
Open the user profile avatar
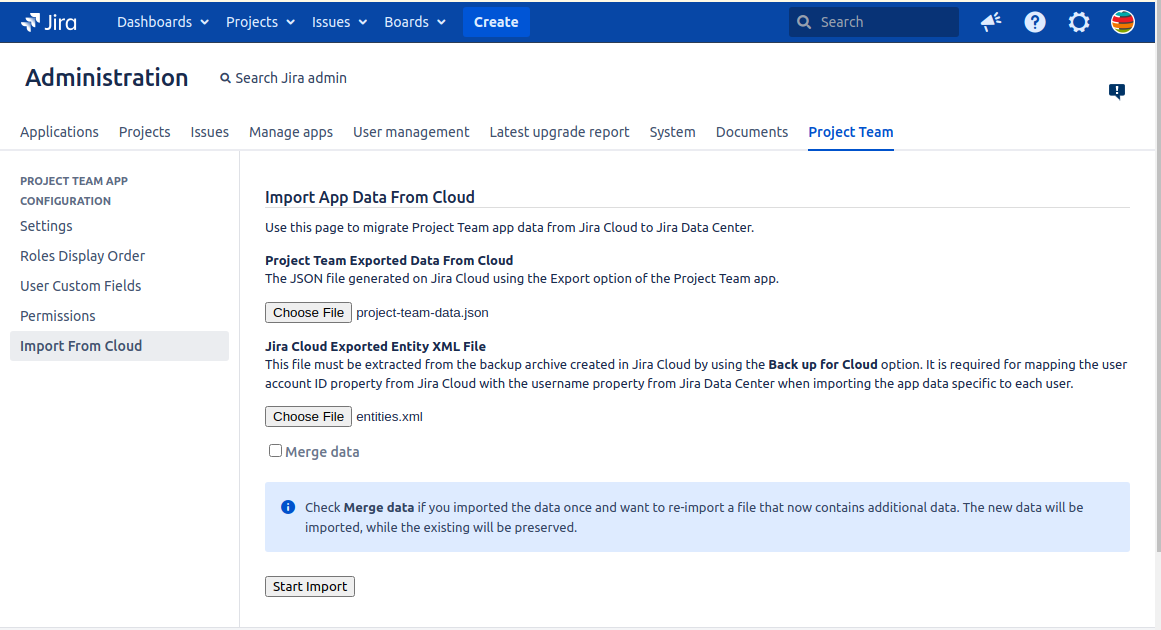pos(1123,22)
